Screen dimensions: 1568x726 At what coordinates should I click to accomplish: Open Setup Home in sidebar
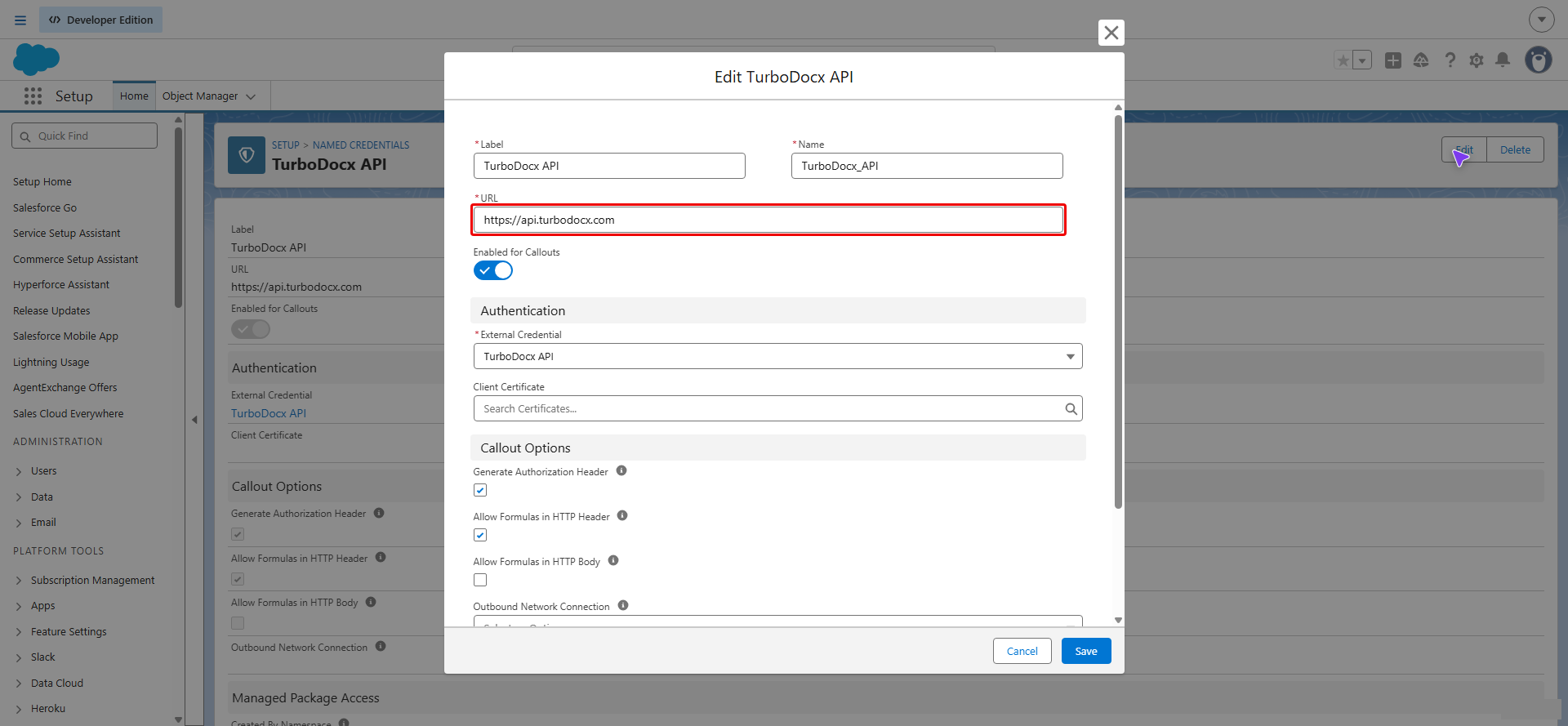pos(42,182)
